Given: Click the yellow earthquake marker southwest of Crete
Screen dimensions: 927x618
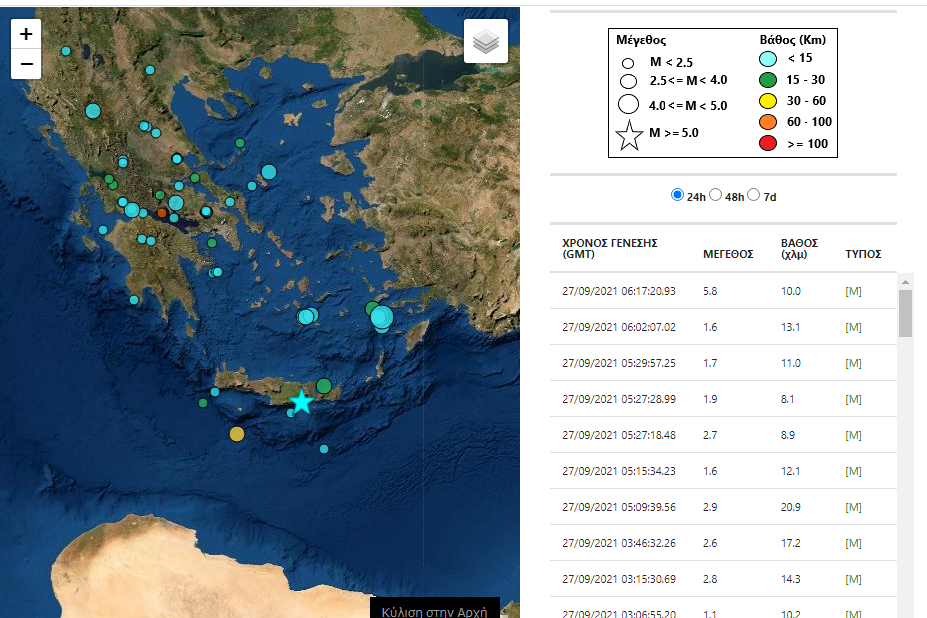Looking at the screenshot, I should click(236, 434).
